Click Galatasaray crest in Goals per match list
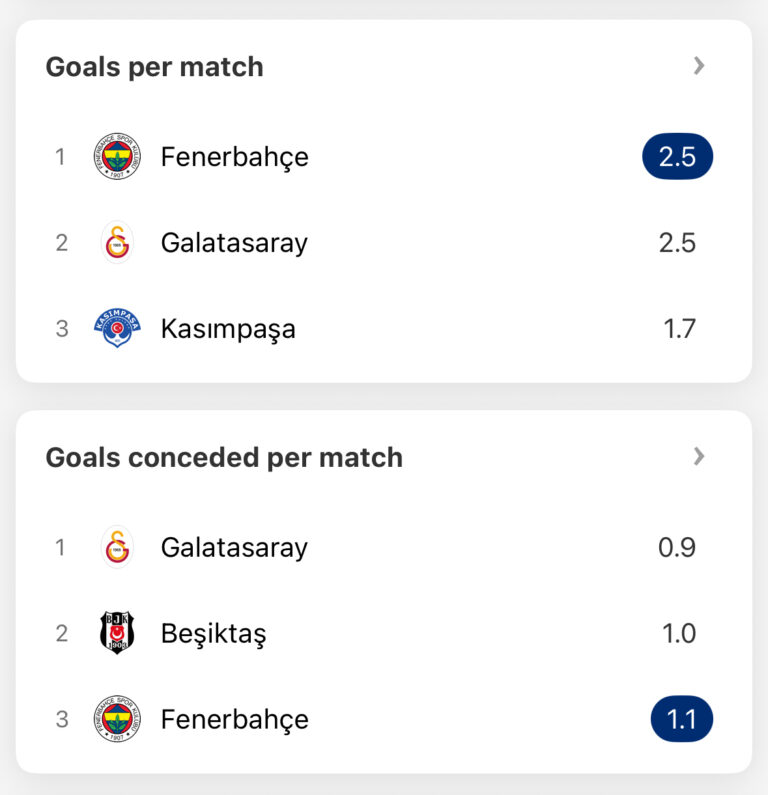This screenshot has width=768, height=795. 117,243
